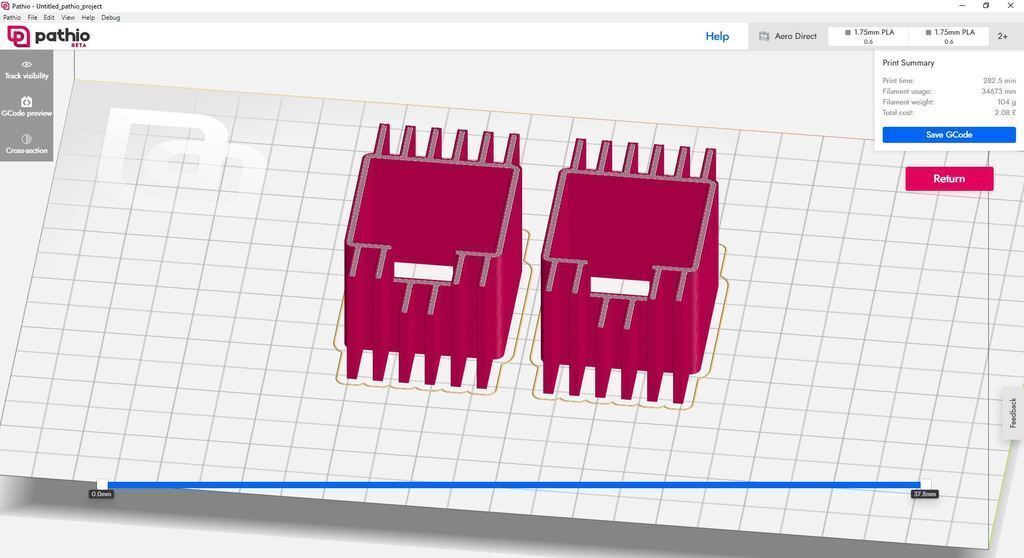Open the Edit menu
Screen dimensions: 1024x558
pos(49,18)
